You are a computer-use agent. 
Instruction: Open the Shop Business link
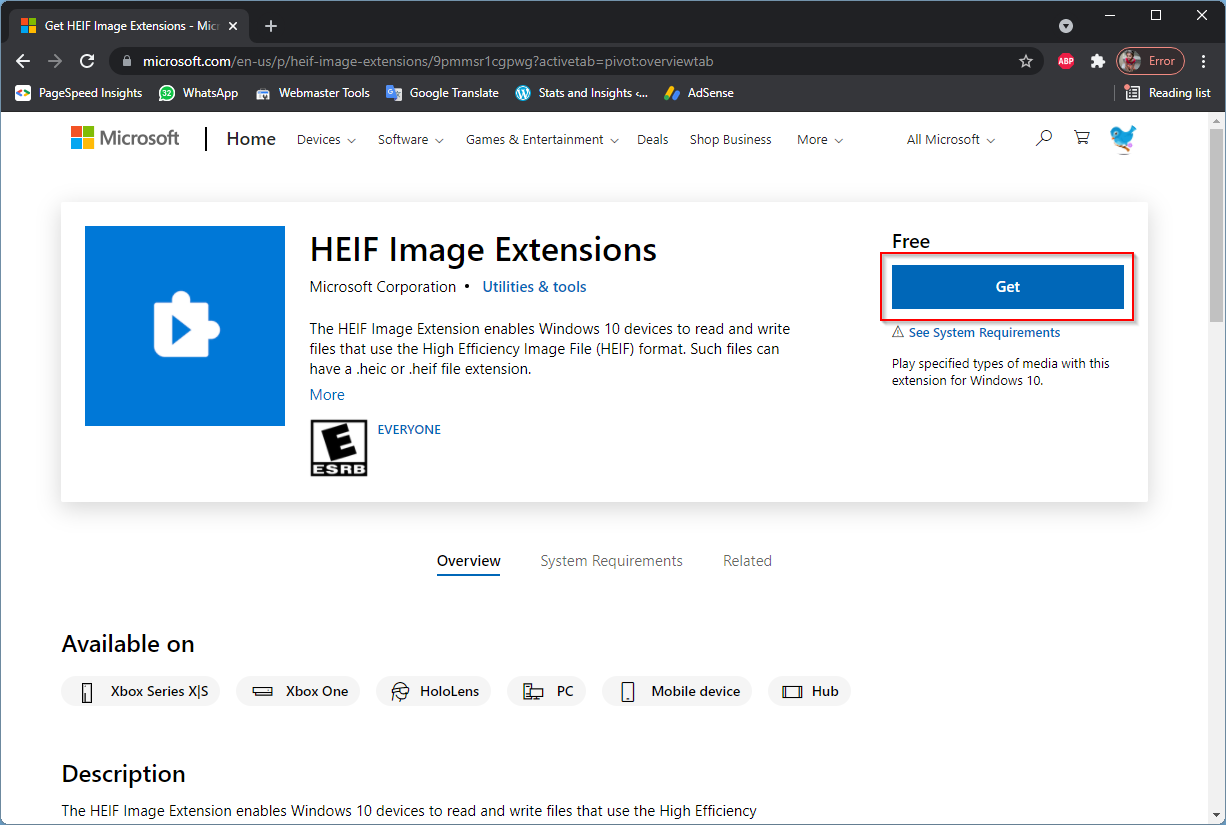tap(731, 140)
